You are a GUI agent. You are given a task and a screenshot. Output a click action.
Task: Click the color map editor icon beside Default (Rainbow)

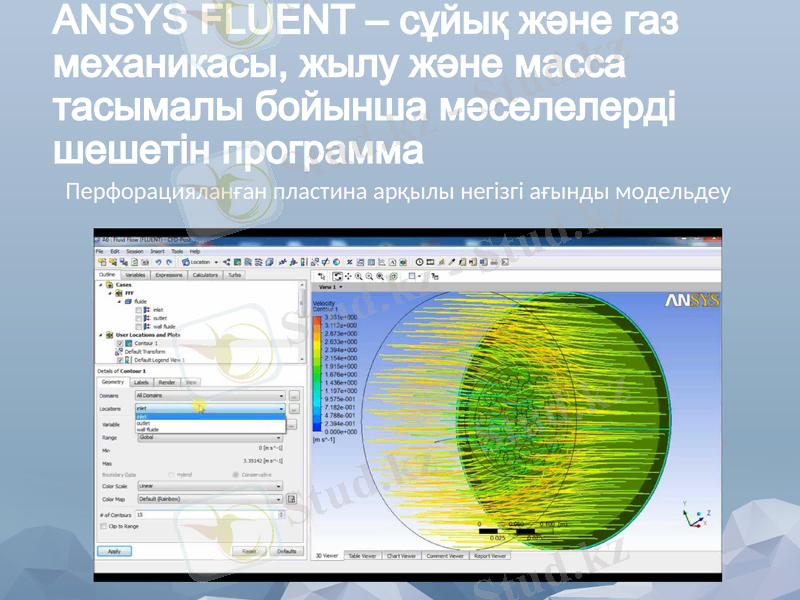click(292, 499)
